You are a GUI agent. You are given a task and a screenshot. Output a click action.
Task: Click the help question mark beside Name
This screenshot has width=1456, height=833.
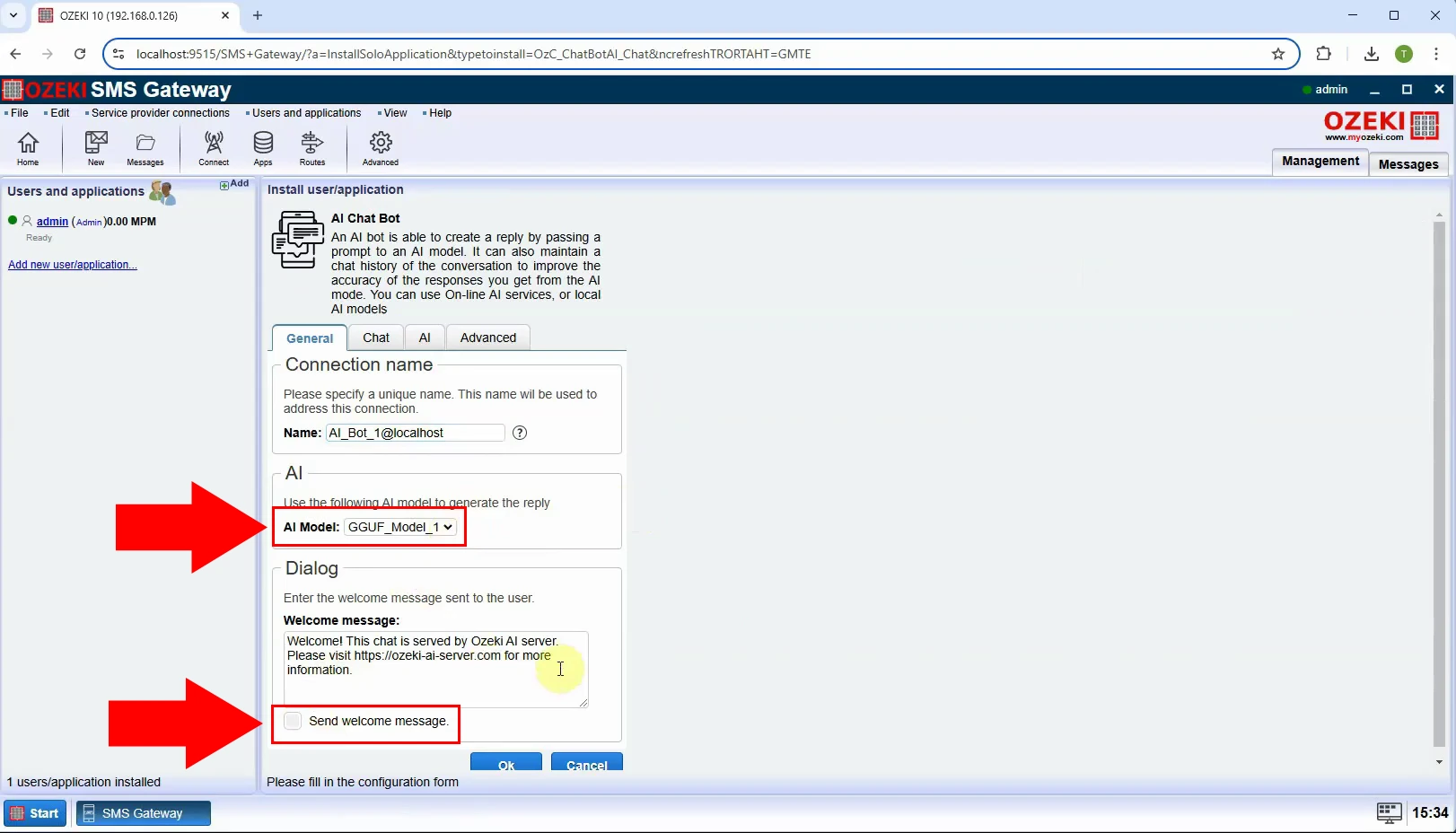520,433
